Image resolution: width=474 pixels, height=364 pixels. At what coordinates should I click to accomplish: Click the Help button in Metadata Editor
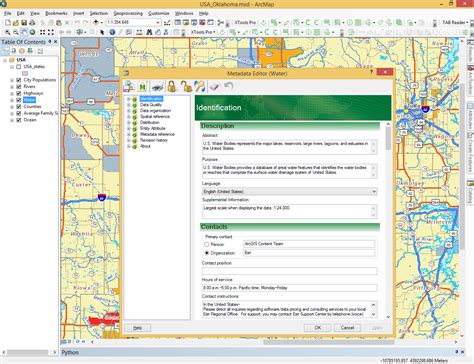(x=137, y=328)
